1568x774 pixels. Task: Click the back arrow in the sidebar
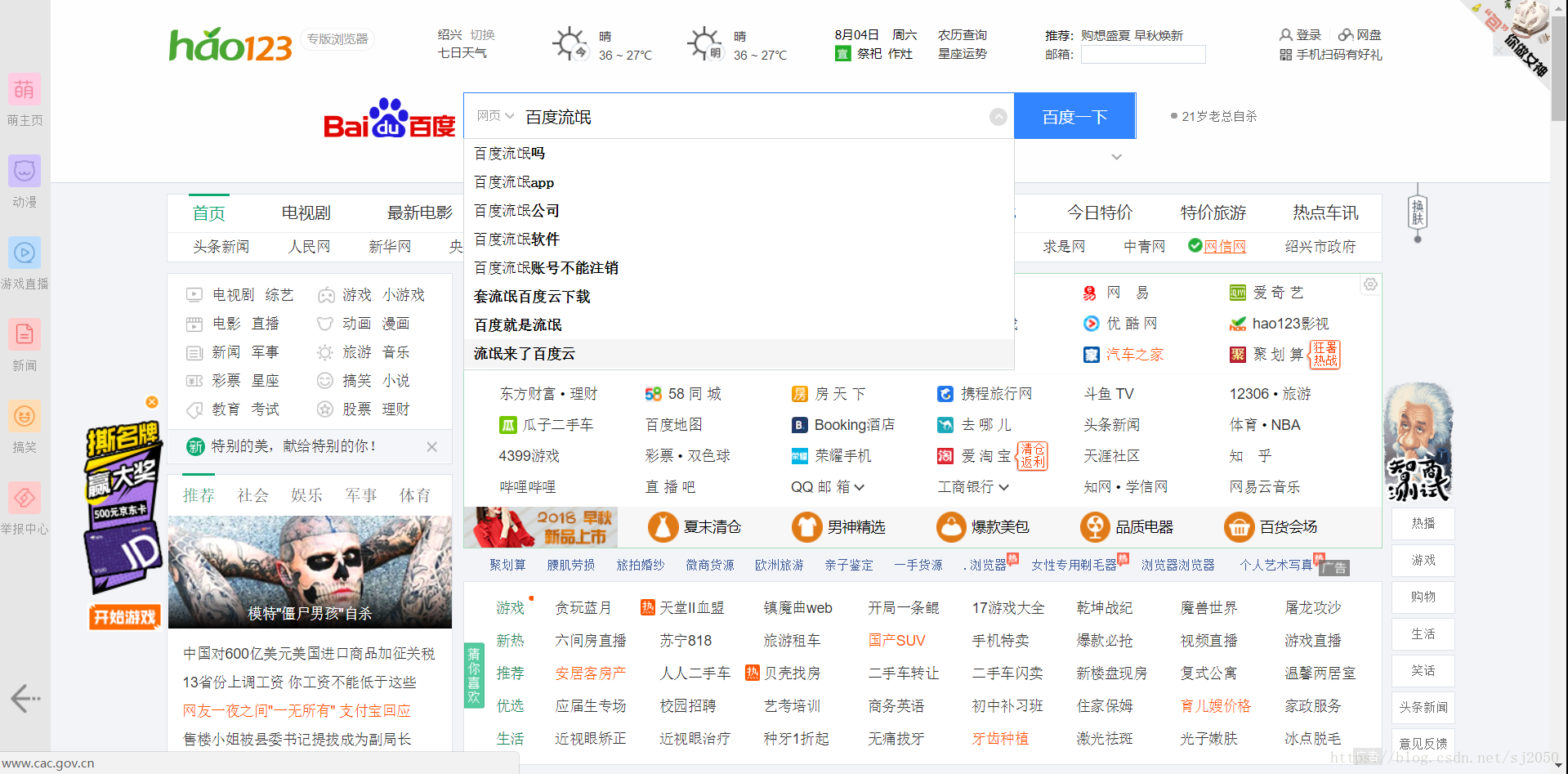tap(25, 698)
